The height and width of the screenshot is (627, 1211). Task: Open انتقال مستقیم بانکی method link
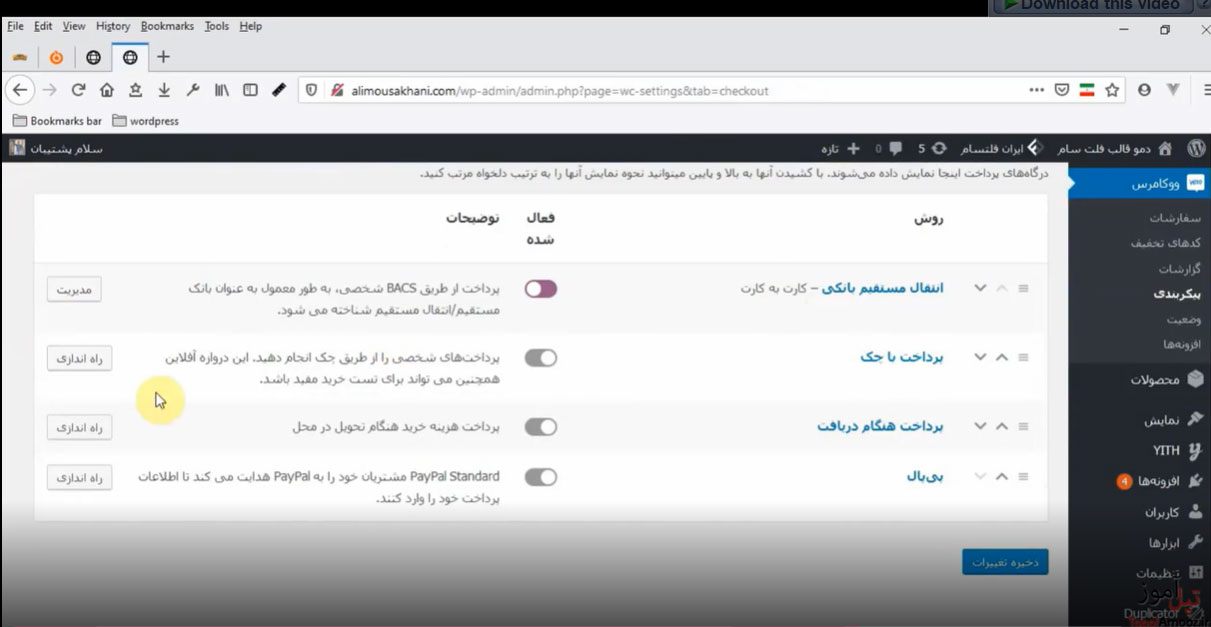pyautogui.click(x=882, y=288)
